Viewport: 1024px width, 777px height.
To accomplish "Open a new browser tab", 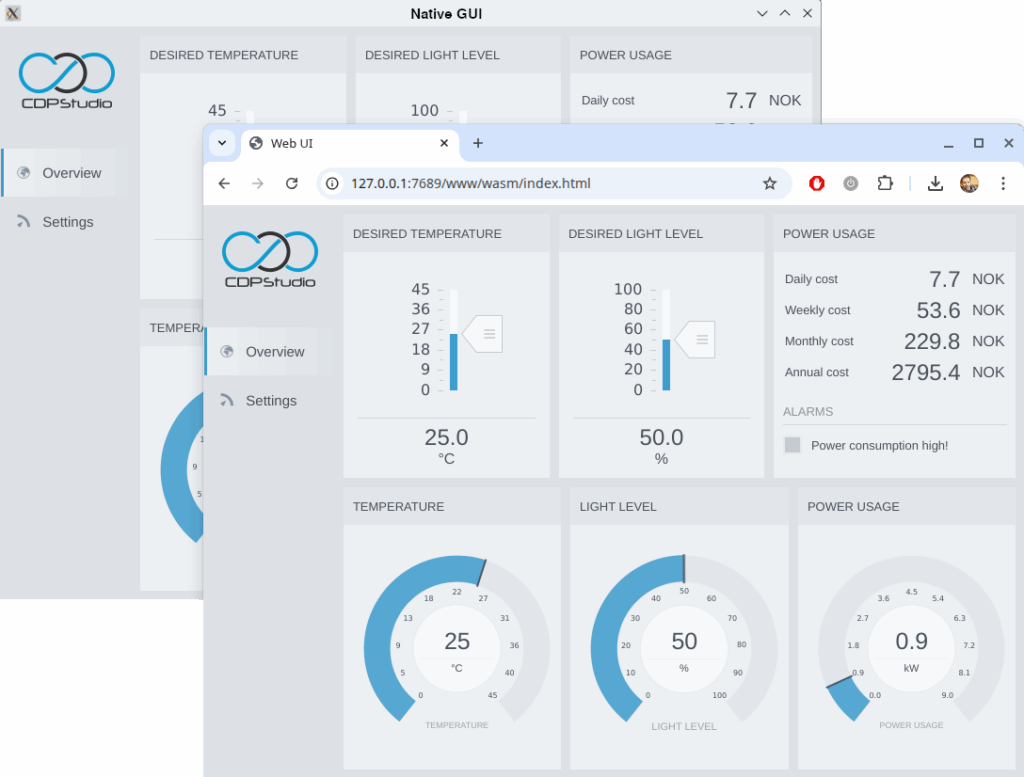I will (x=478, y=143).
